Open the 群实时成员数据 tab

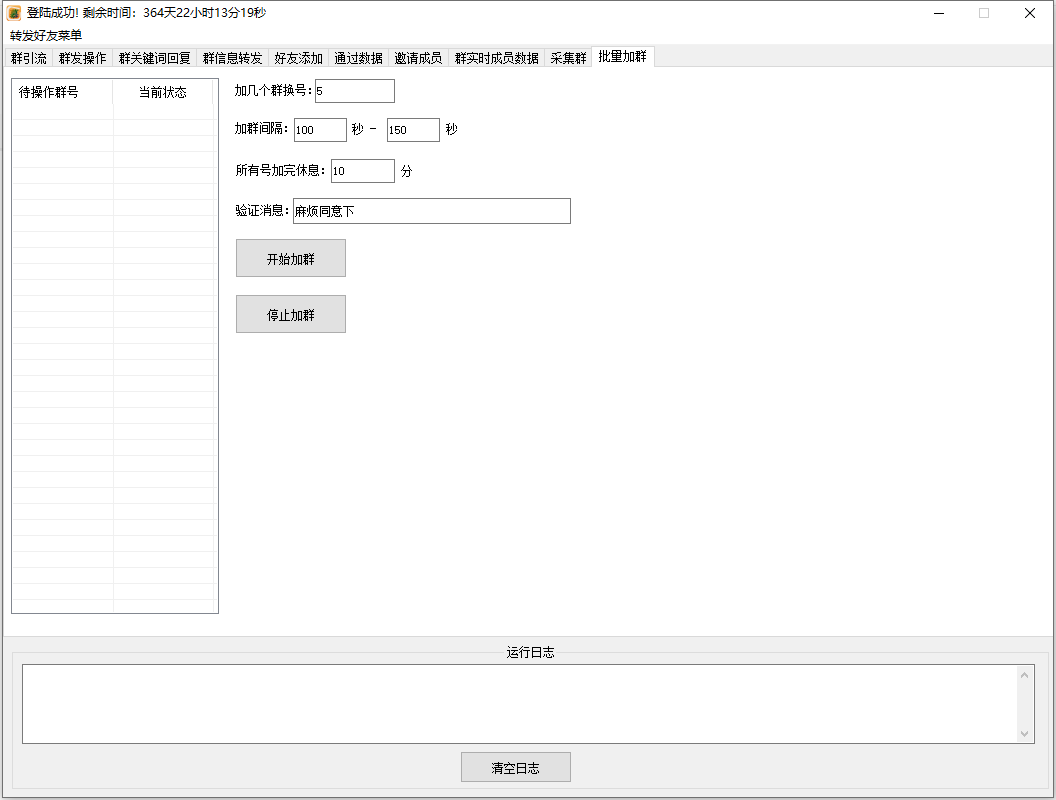tap(496, 58)
